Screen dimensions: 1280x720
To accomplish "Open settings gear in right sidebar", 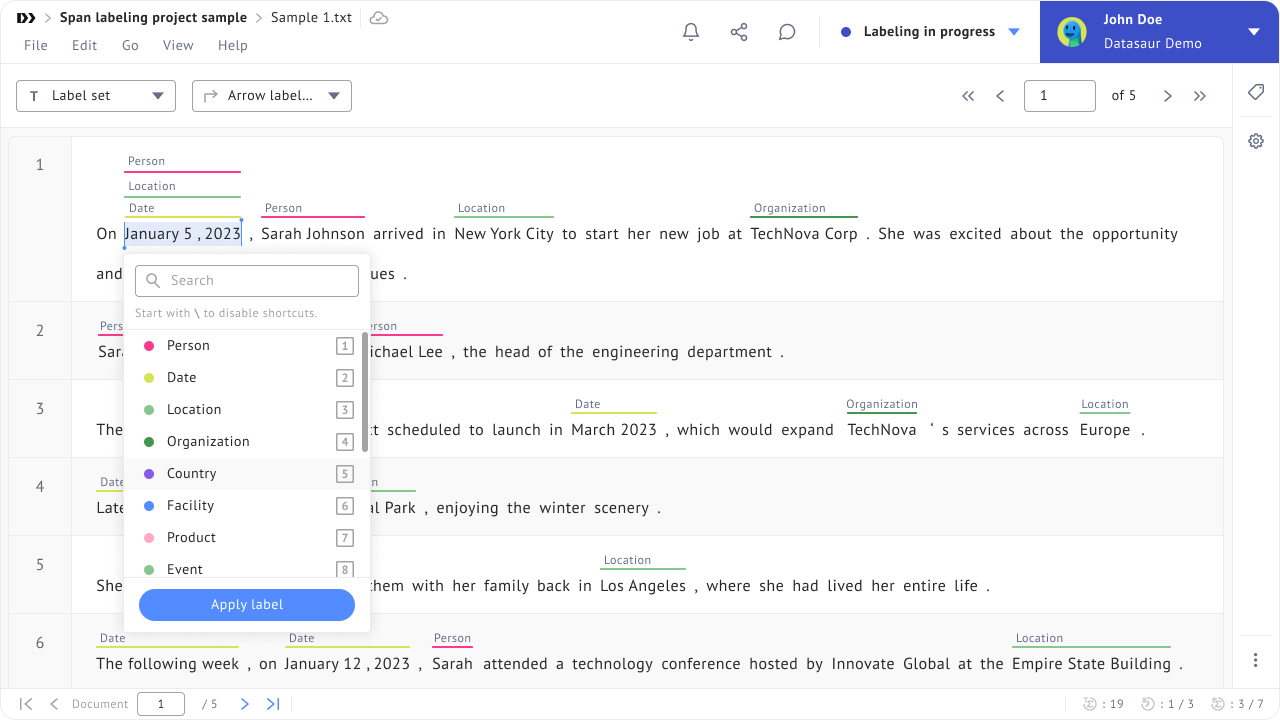I will tap(1256, 141).
